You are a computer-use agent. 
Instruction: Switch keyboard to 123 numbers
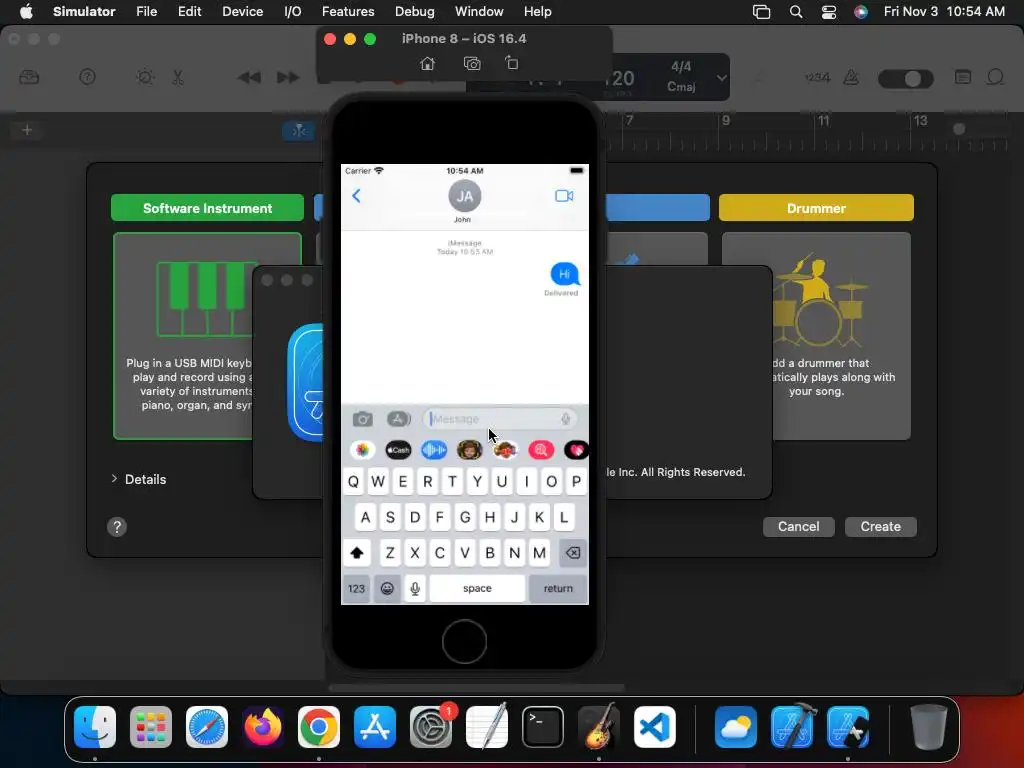356,588
